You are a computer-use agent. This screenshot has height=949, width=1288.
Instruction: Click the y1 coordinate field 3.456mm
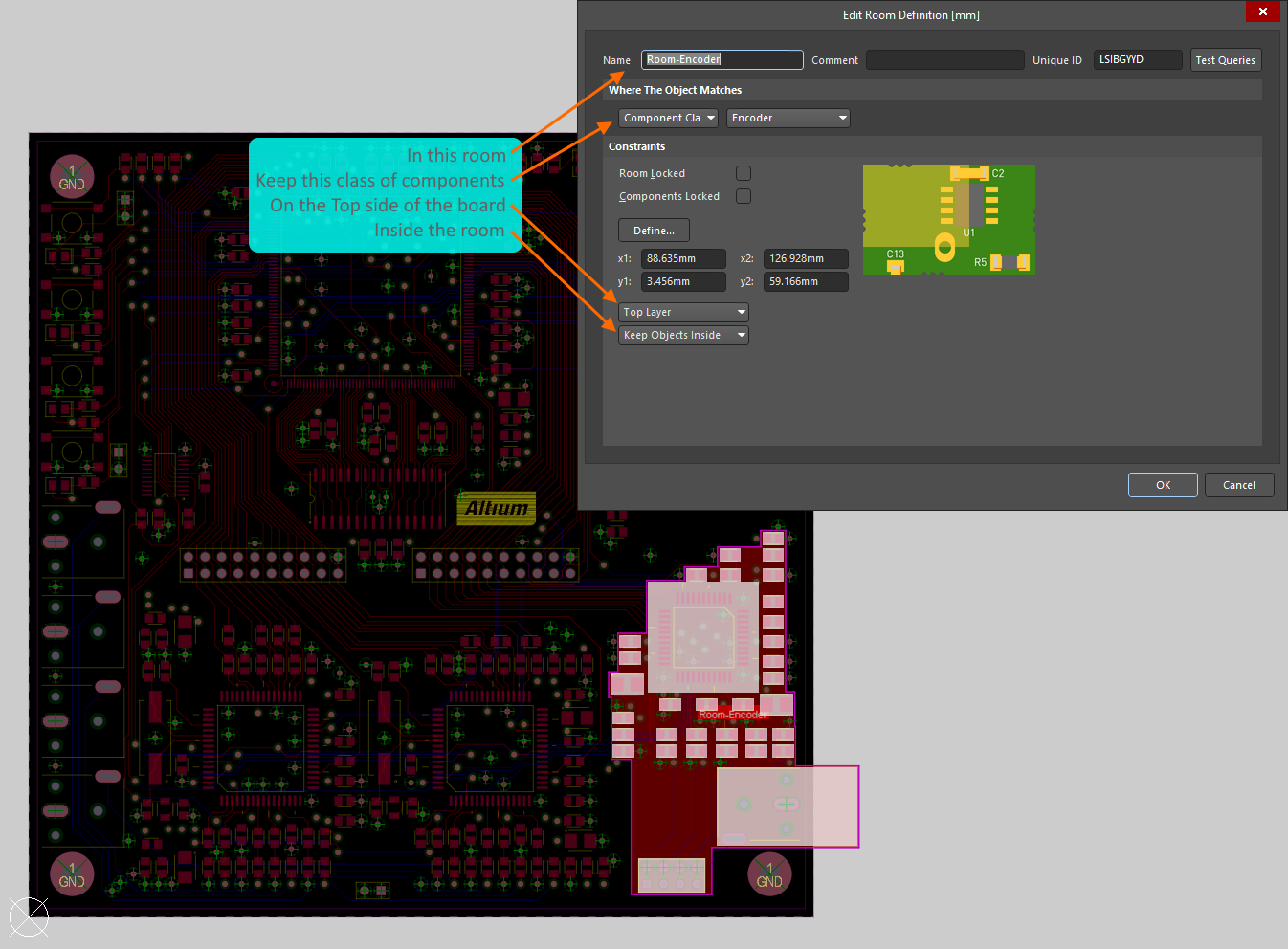click(683, 281)
